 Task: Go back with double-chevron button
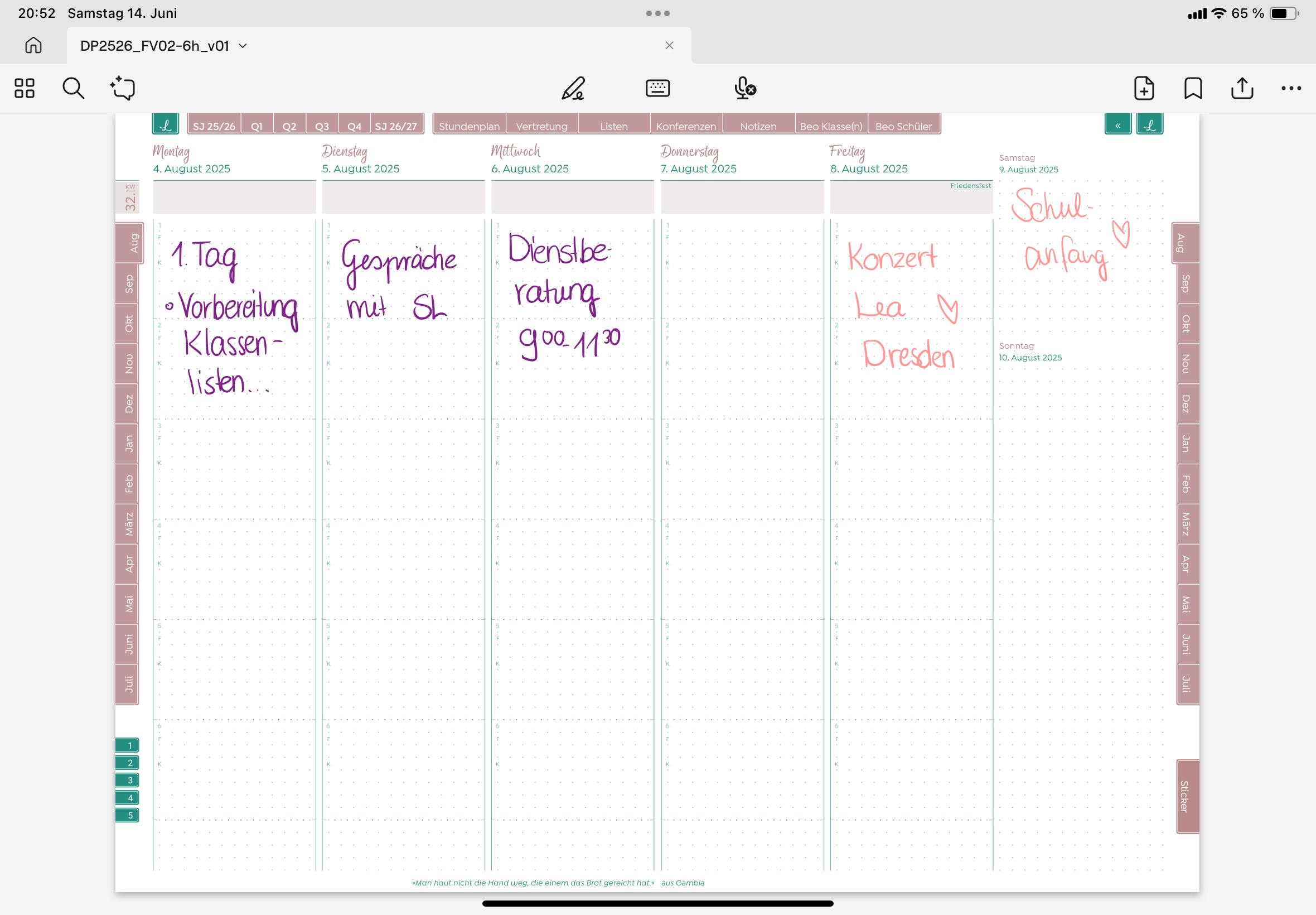(1117, 125)
